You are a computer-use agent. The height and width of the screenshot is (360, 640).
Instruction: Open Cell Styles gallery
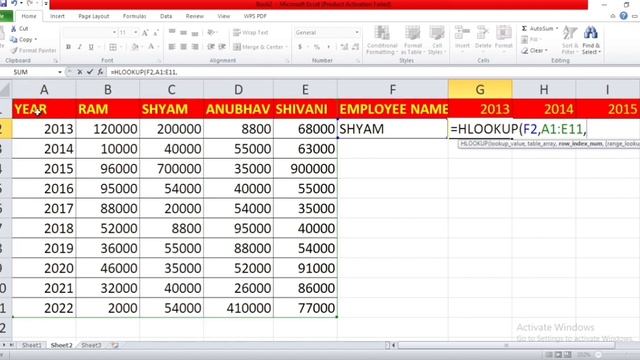[x=437, y=40]
